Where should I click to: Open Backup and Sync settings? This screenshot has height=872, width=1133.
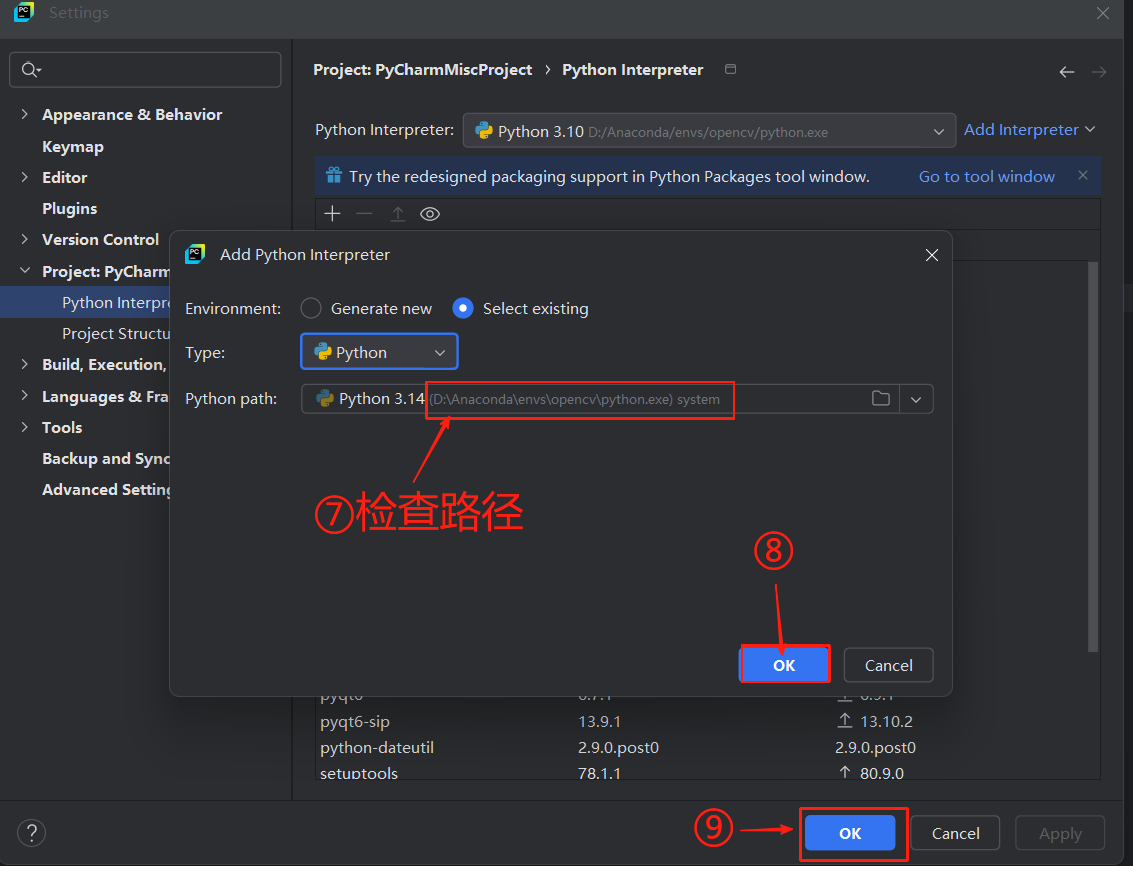105,459
